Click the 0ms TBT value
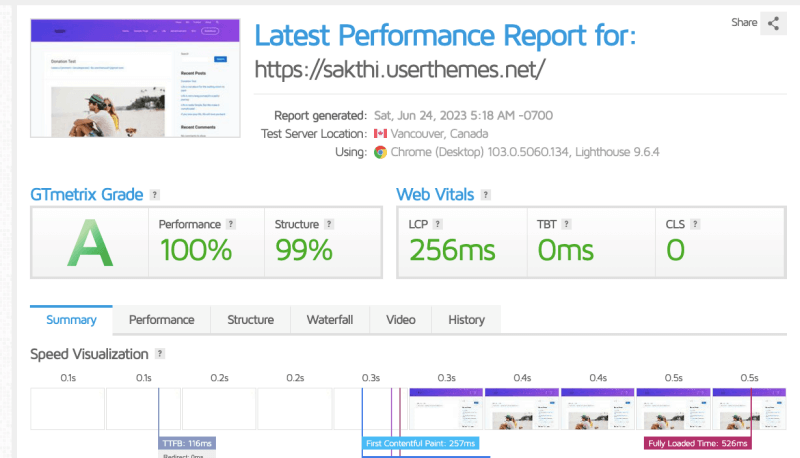 click(566, 250)
